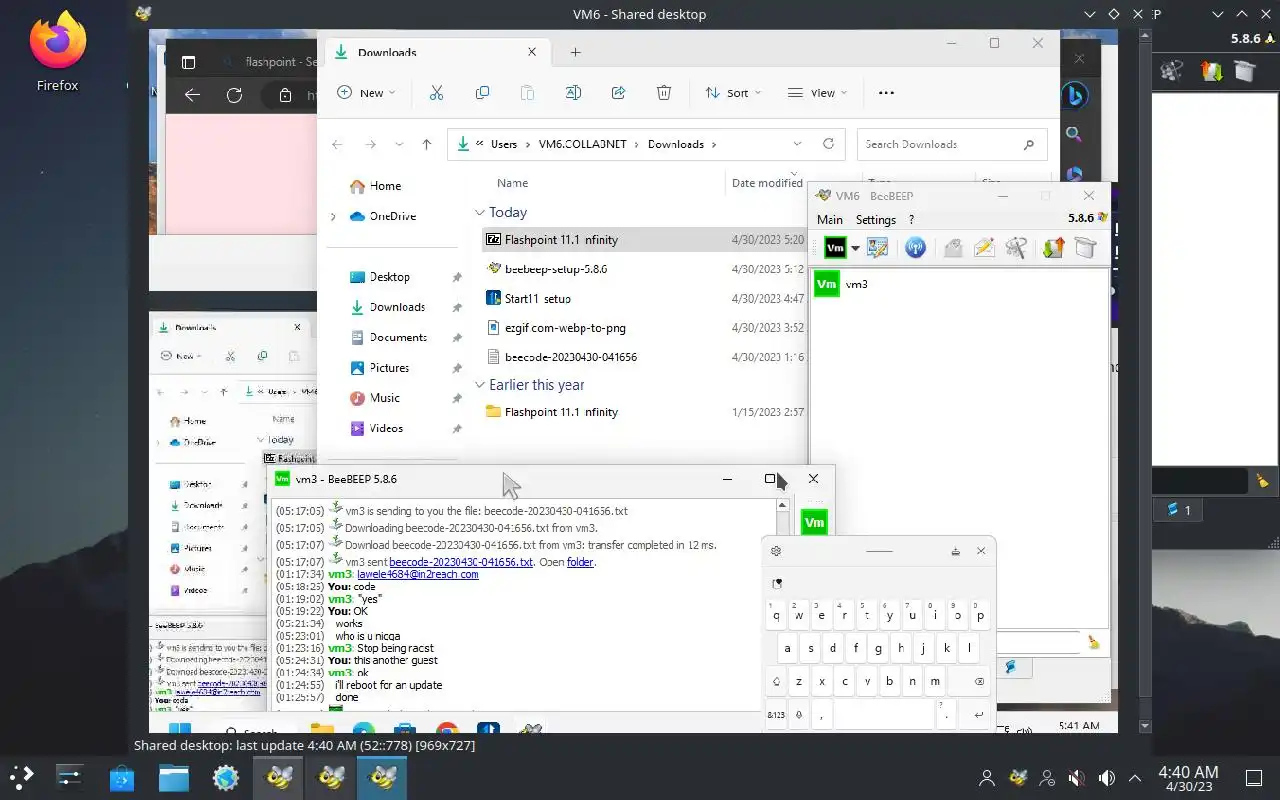The height and width of the screenshot is (800, 1280).
Task: Expand the address bar history dropdown
Action: click(x=796, y=144)
